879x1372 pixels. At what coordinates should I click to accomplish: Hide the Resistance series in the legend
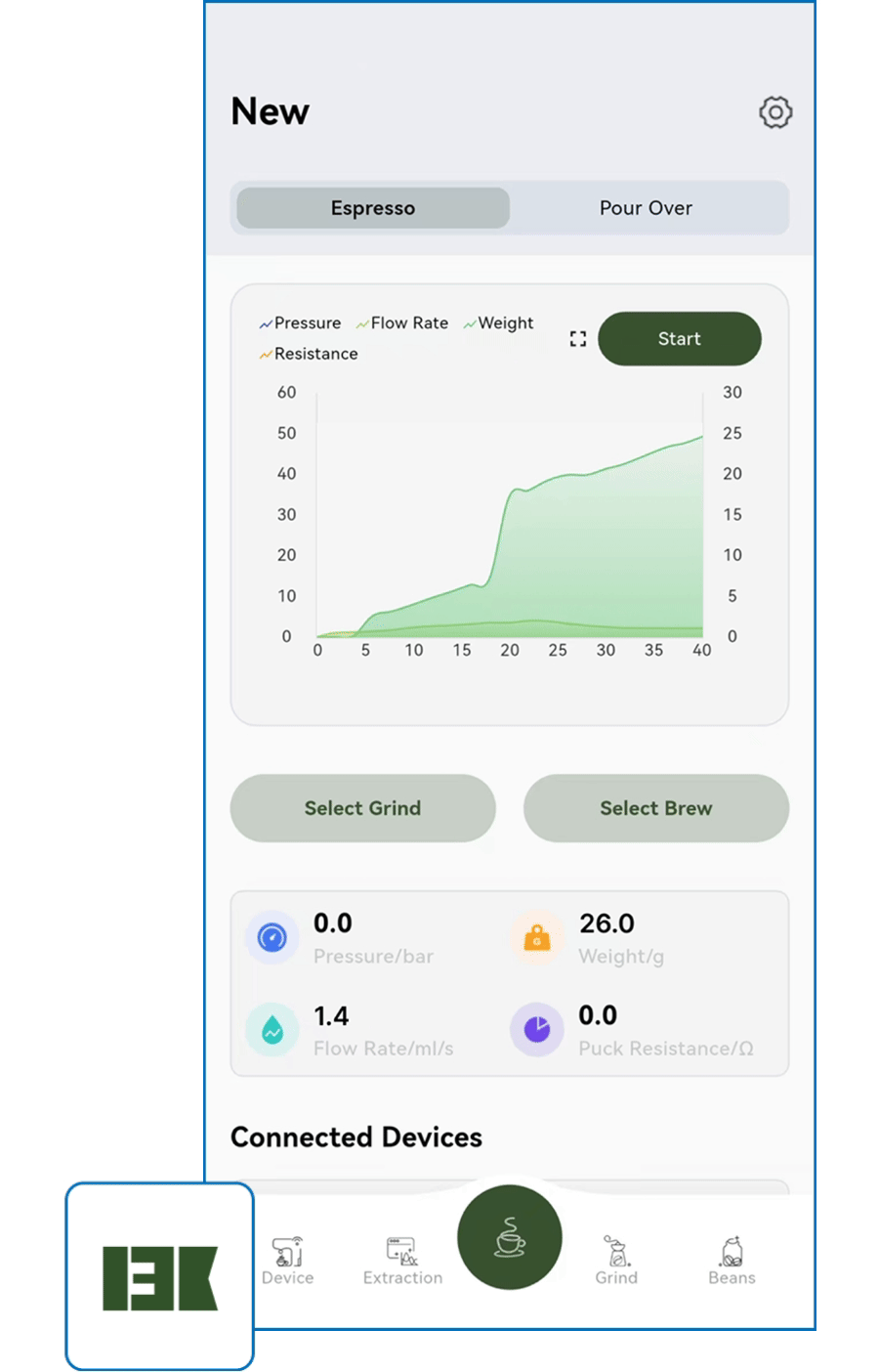309,354
